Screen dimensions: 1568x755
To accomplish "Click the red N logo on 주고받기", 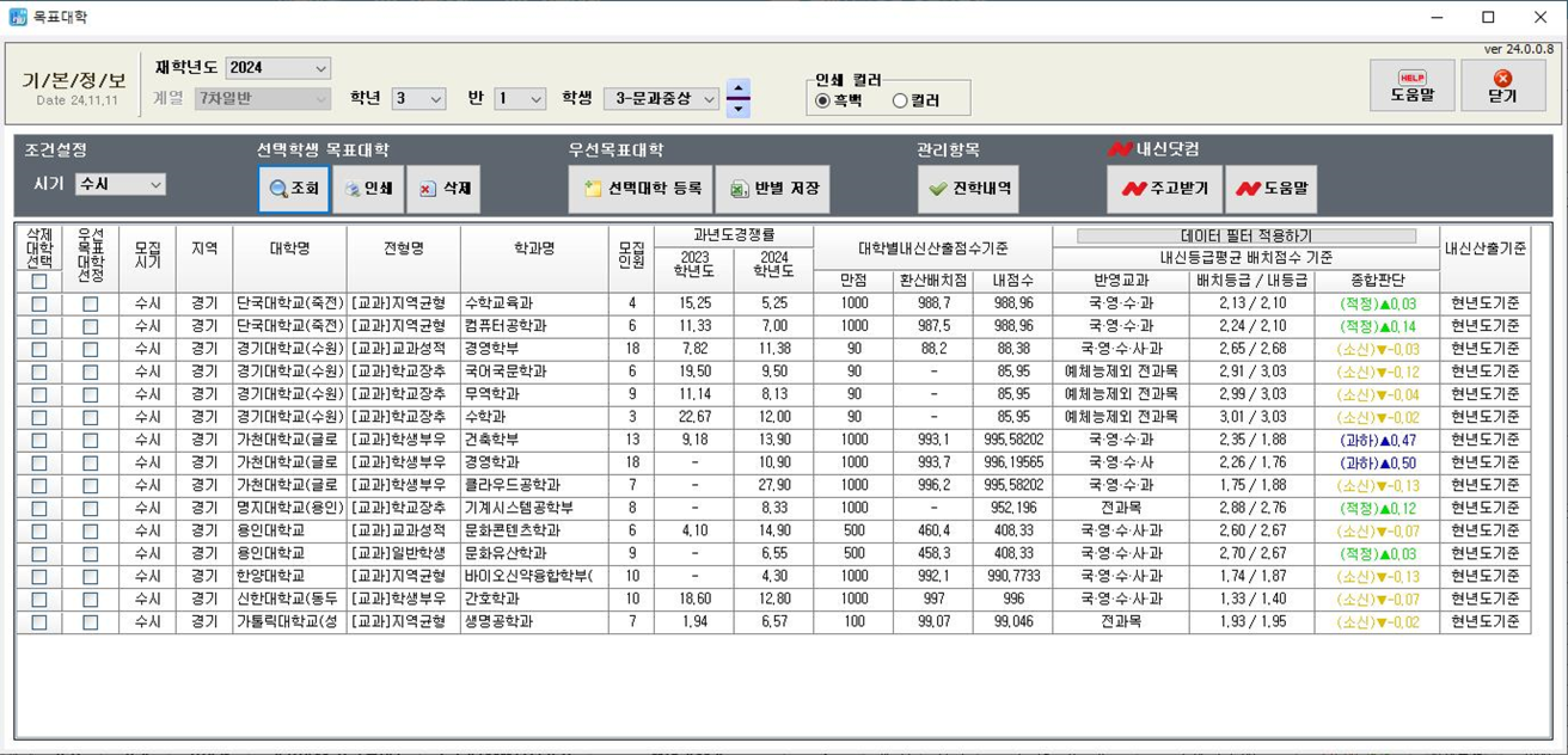I will coord(1133,188).
